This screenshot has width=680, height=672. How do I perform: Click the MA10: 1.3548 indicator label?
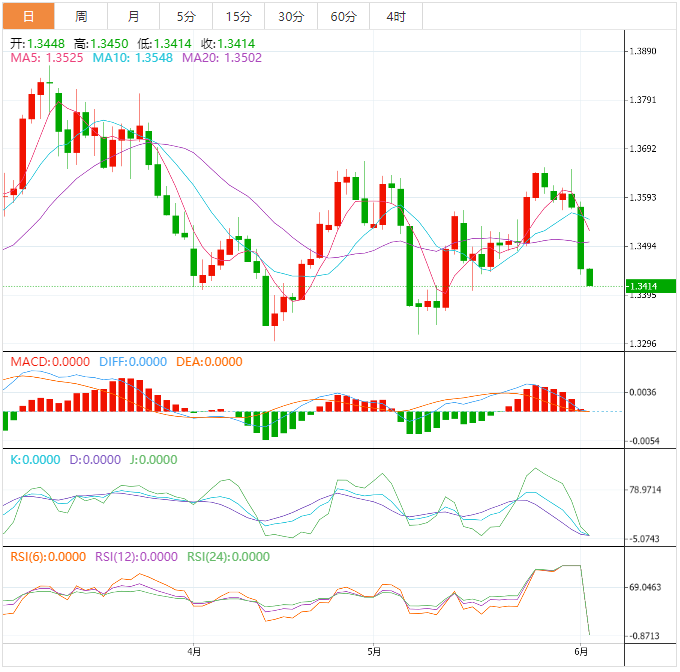click(132, 58)
